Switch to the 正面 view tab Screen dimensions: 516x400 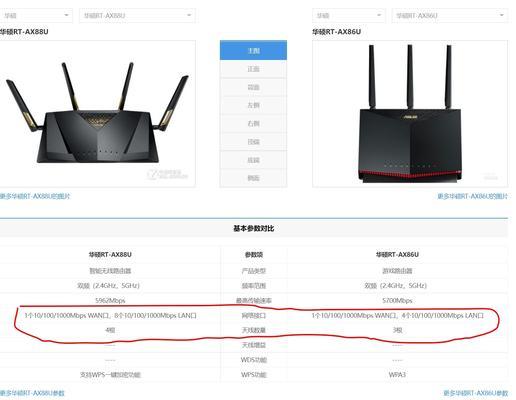253,69
